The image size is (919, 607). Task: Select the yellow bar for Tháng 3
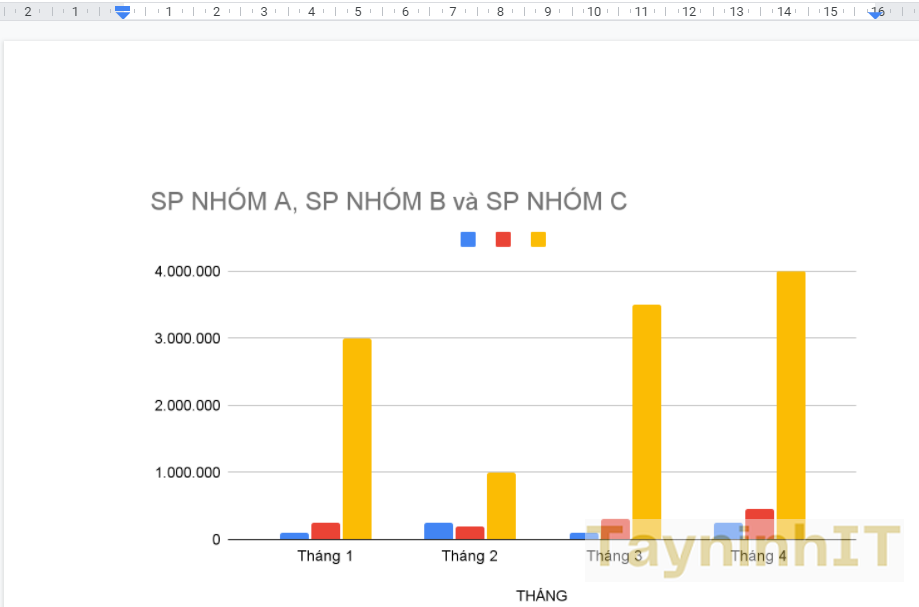coord(646,410)
